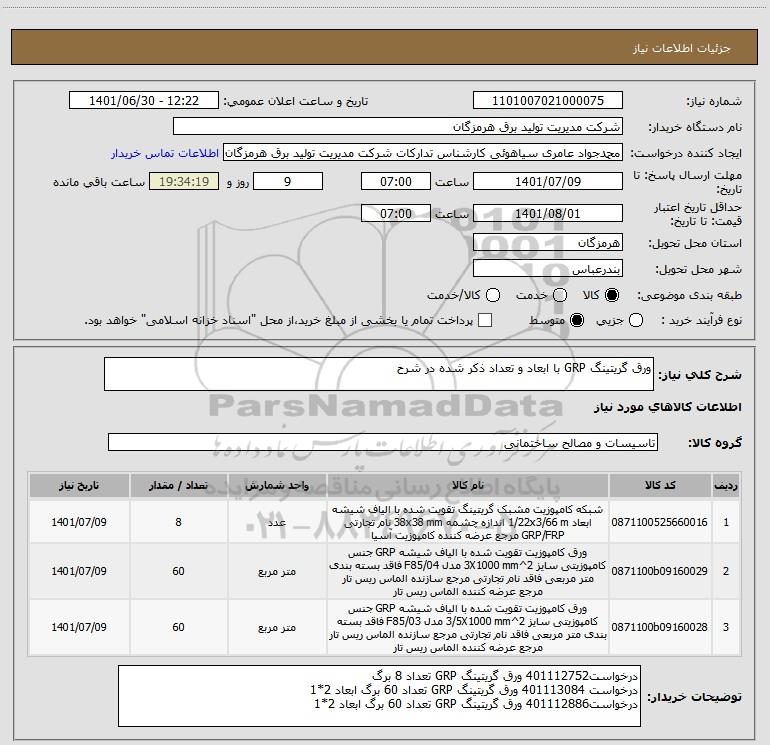This screenshot has height=745, width=770.
Task: Click the row 2 product name with model F85/04
Action: click(x=468, y=572)
